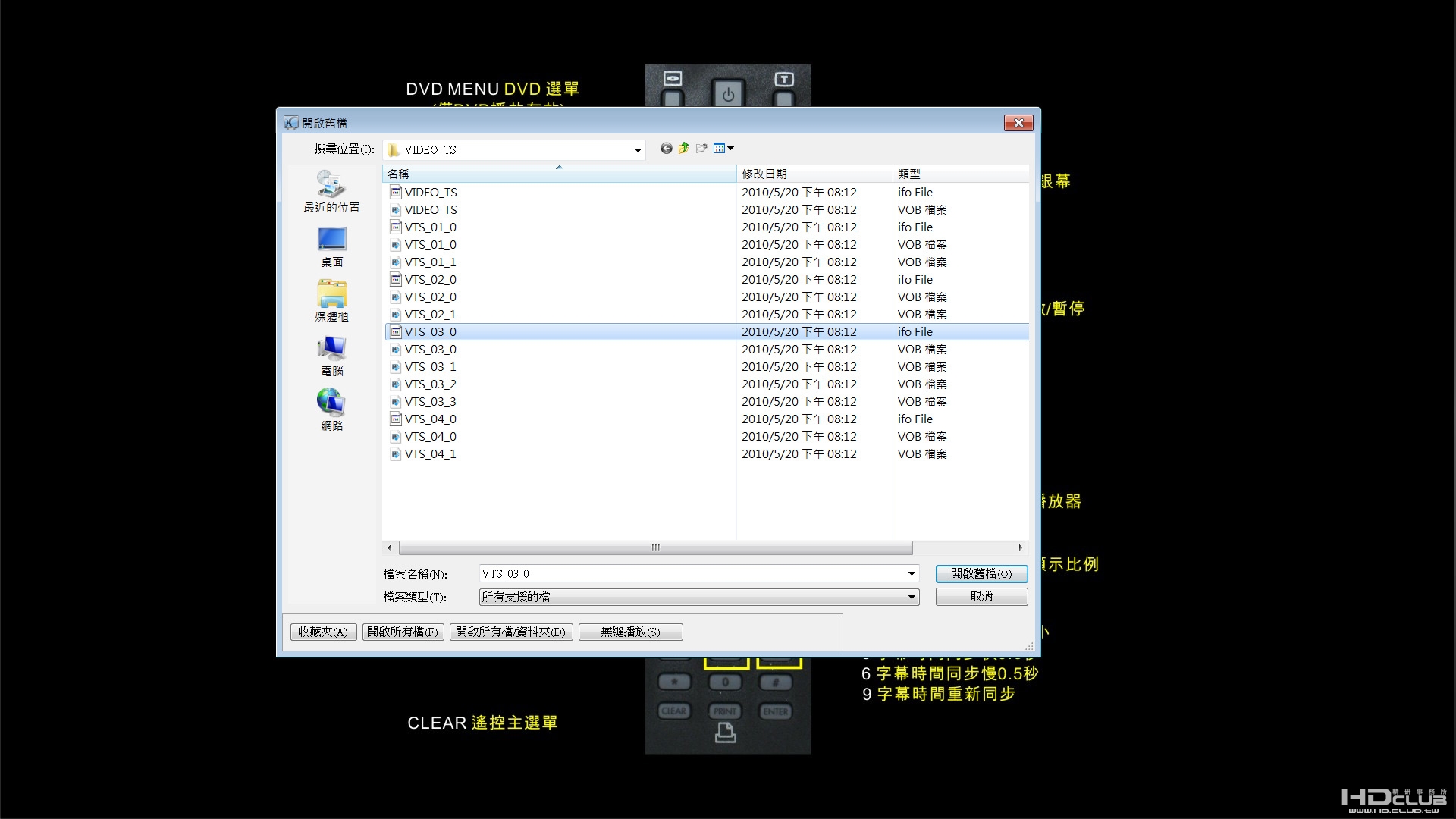Click 開啟所有檔/資料夾(D) to open all files

coord(510,632)
